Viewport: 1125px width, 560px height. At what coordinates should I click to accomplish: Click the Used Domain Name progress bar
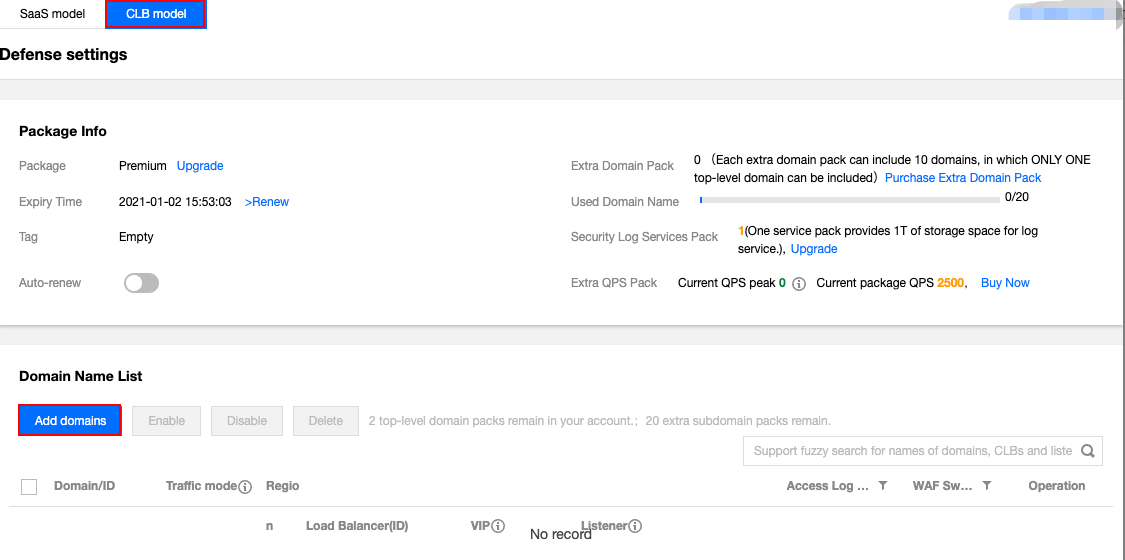click(849, 199)
